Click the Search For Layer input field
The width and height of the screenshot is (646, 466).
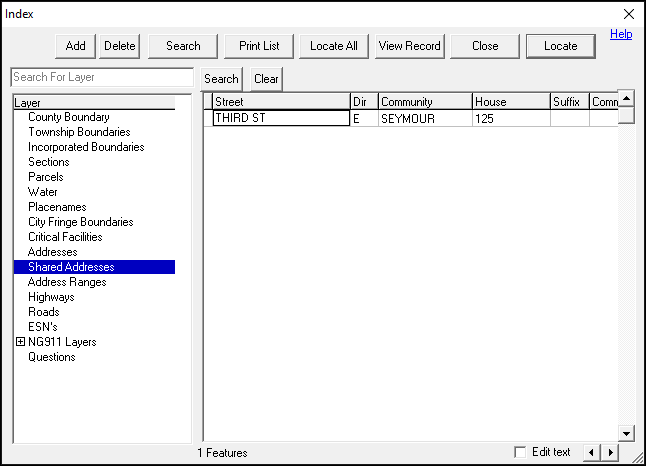(x=101, y=77)
